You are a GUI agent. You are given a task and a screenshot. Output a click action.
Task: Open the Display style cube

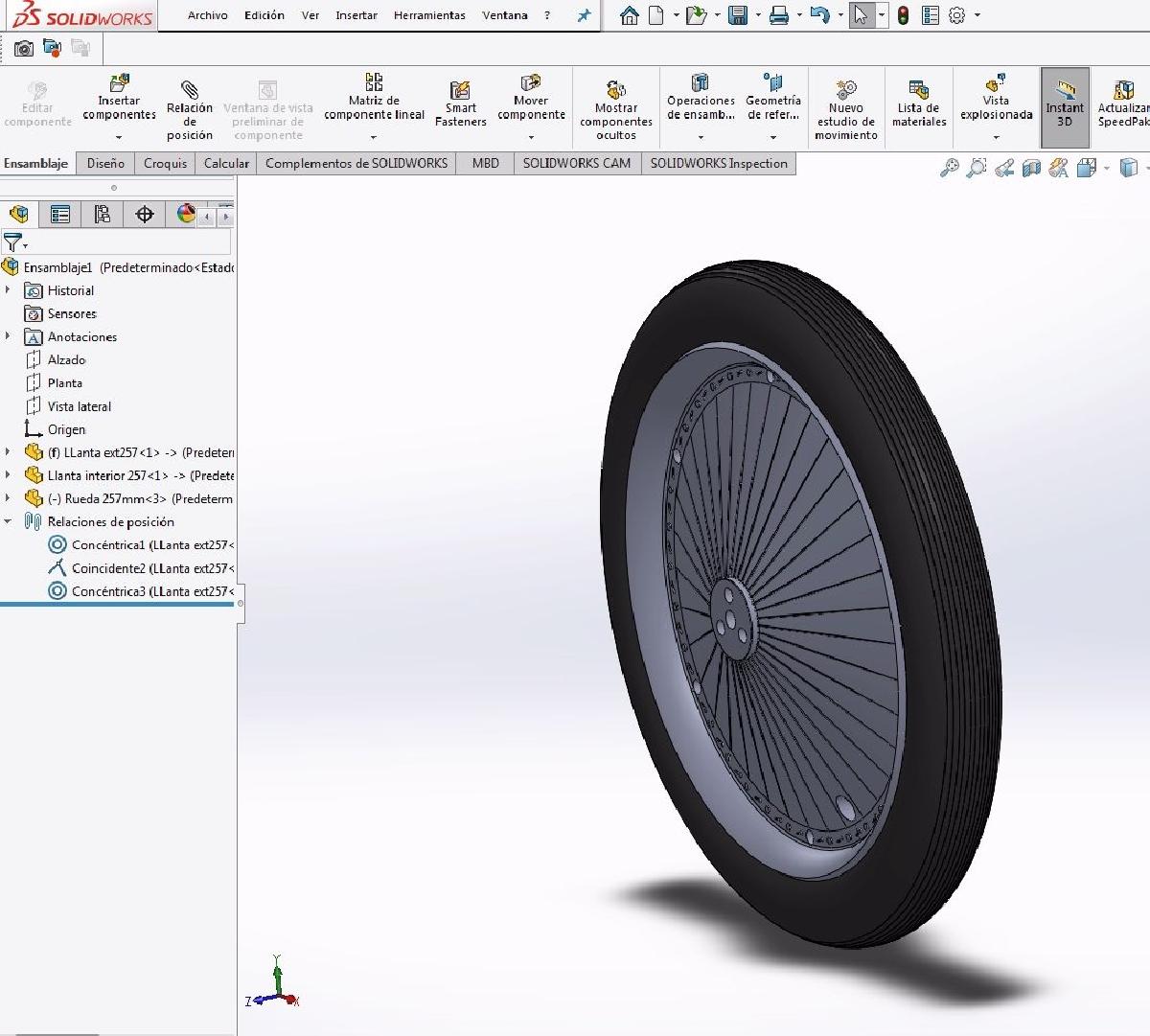[x=1128, y=169]
